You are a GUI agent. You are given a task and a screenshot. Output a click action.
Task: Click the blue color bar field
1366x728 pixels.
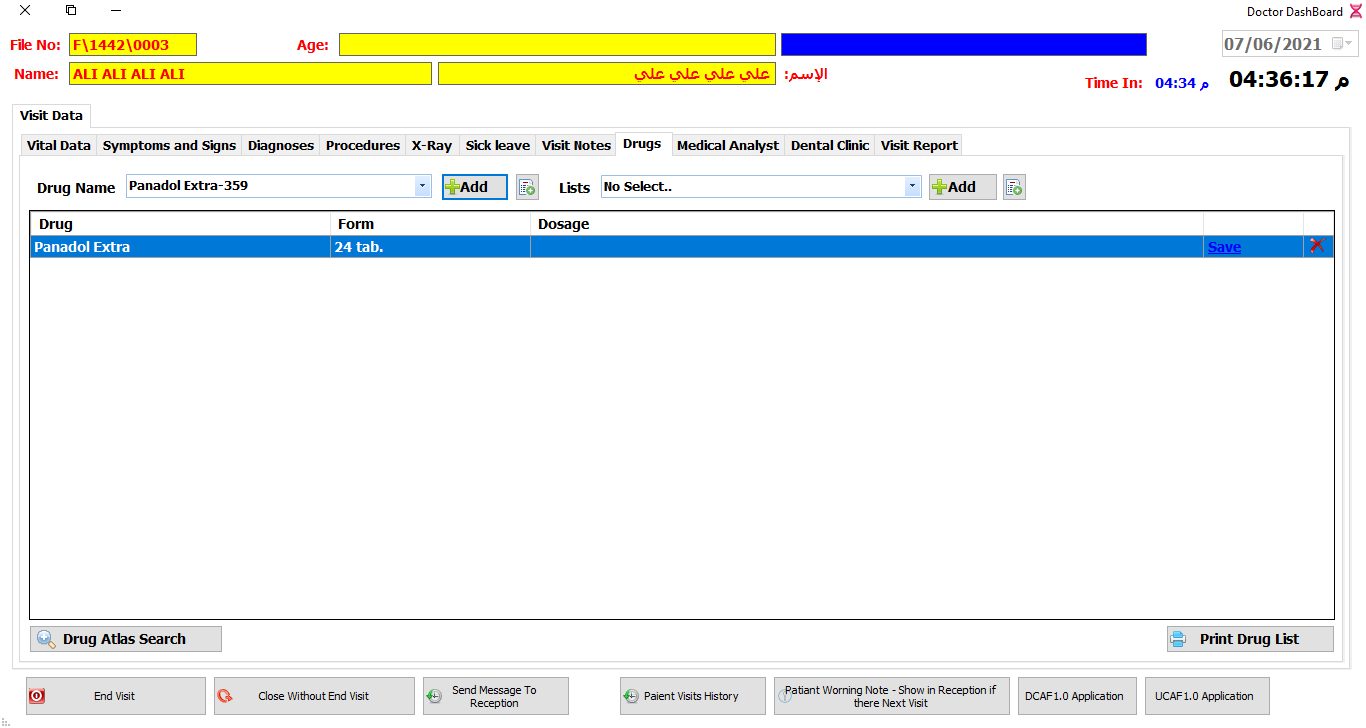coord(963,44)
